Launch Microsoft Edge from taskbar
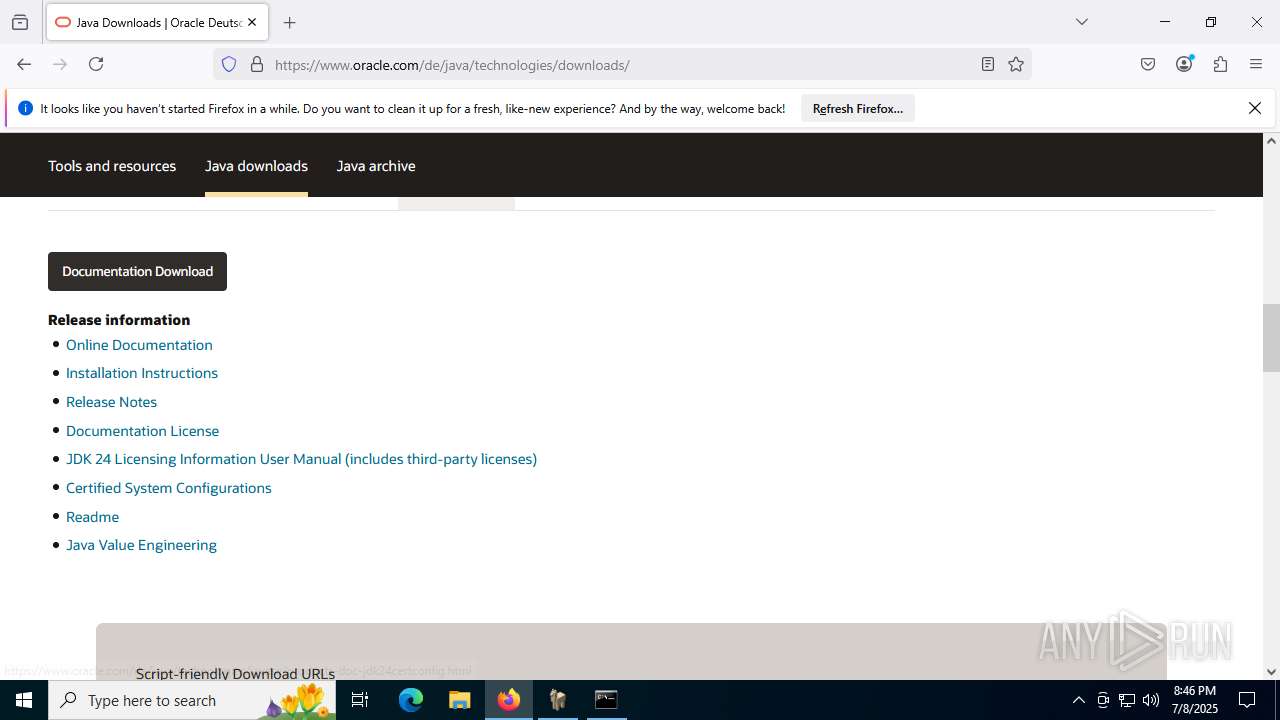Image resolution: width=1280 pixels, height=720 pixels. tap(411, 700)
